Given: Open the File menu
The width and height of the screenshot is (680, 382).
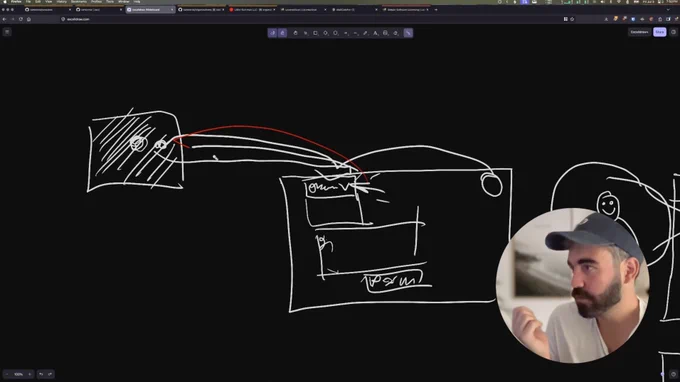Looking at the screenshot, I should [28, 2].
